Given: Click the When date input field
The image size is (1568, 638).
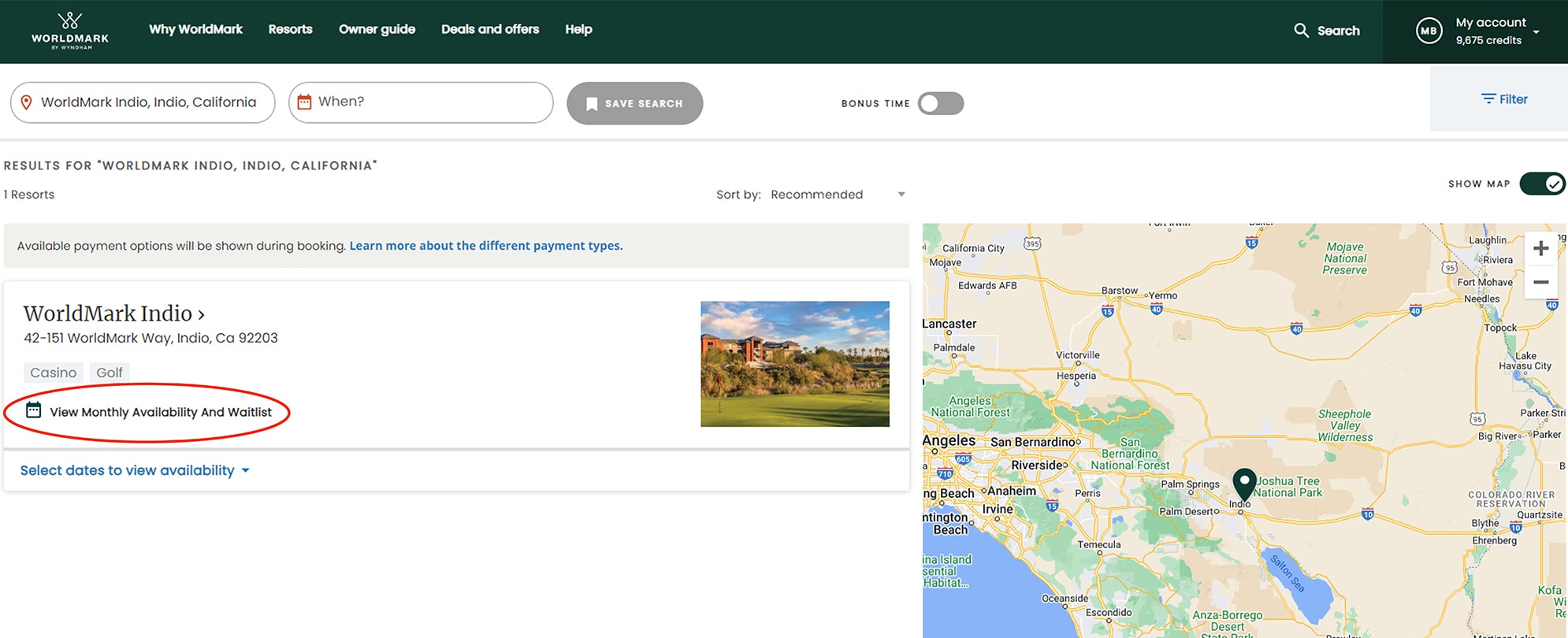Looking at the screenshot, I should [x=429, y=102].
